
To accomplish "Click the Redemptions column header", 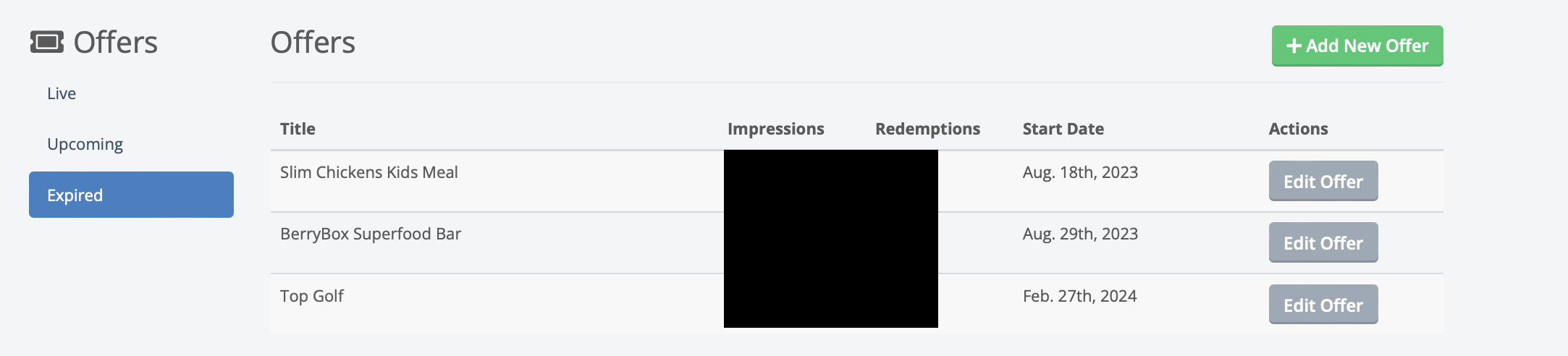I will click(x=927, y=129).
